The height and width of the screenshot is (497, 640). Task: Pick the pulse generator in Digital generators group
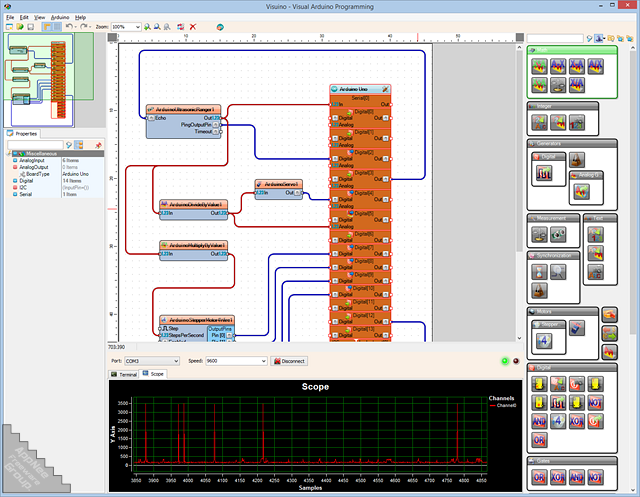544,173
